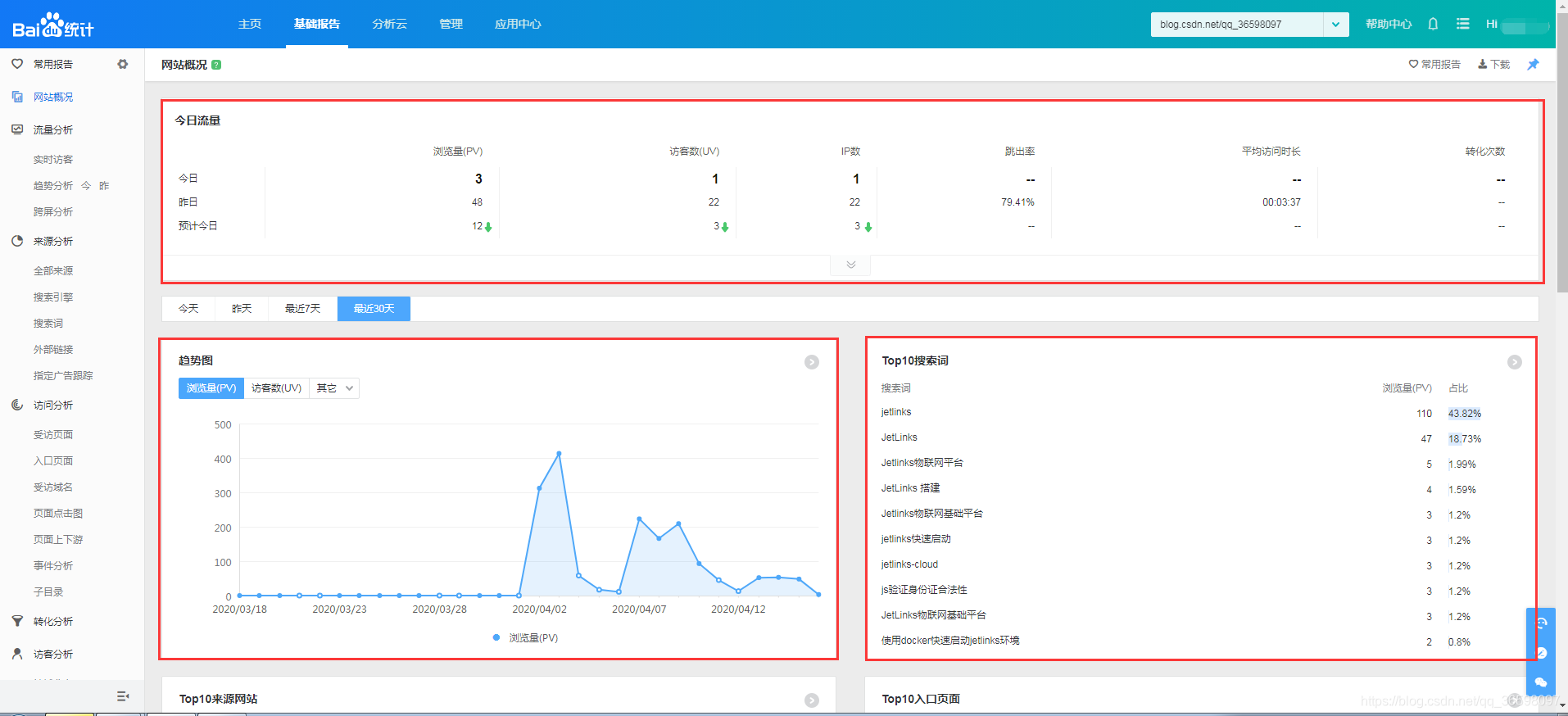
Task: Click chart peak data point near 2020/04/03
Action: point(559,453)
